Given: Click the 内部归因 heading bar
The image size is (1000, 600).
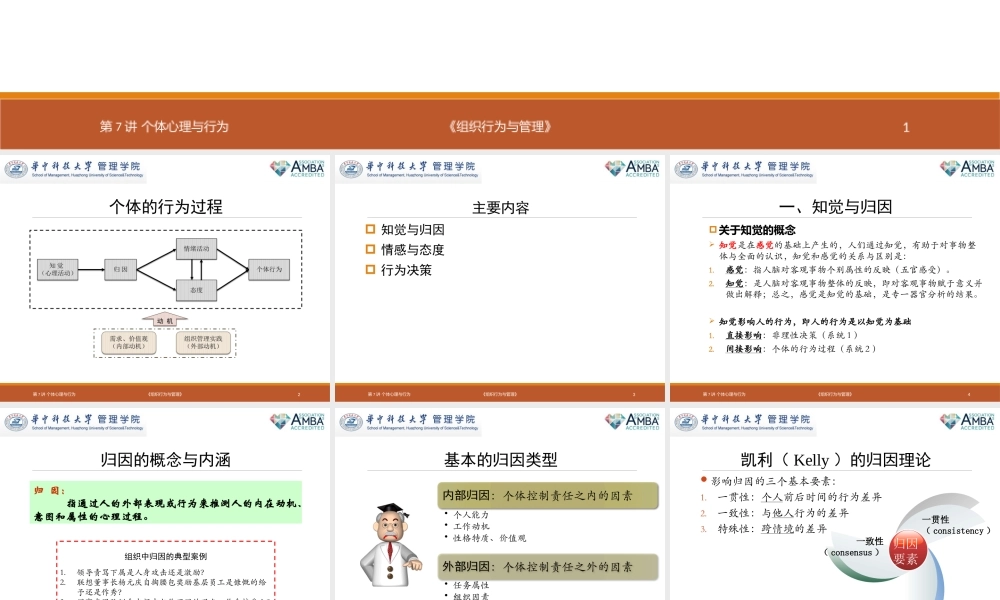Looking at the screenshot, I should pos(549,495).
